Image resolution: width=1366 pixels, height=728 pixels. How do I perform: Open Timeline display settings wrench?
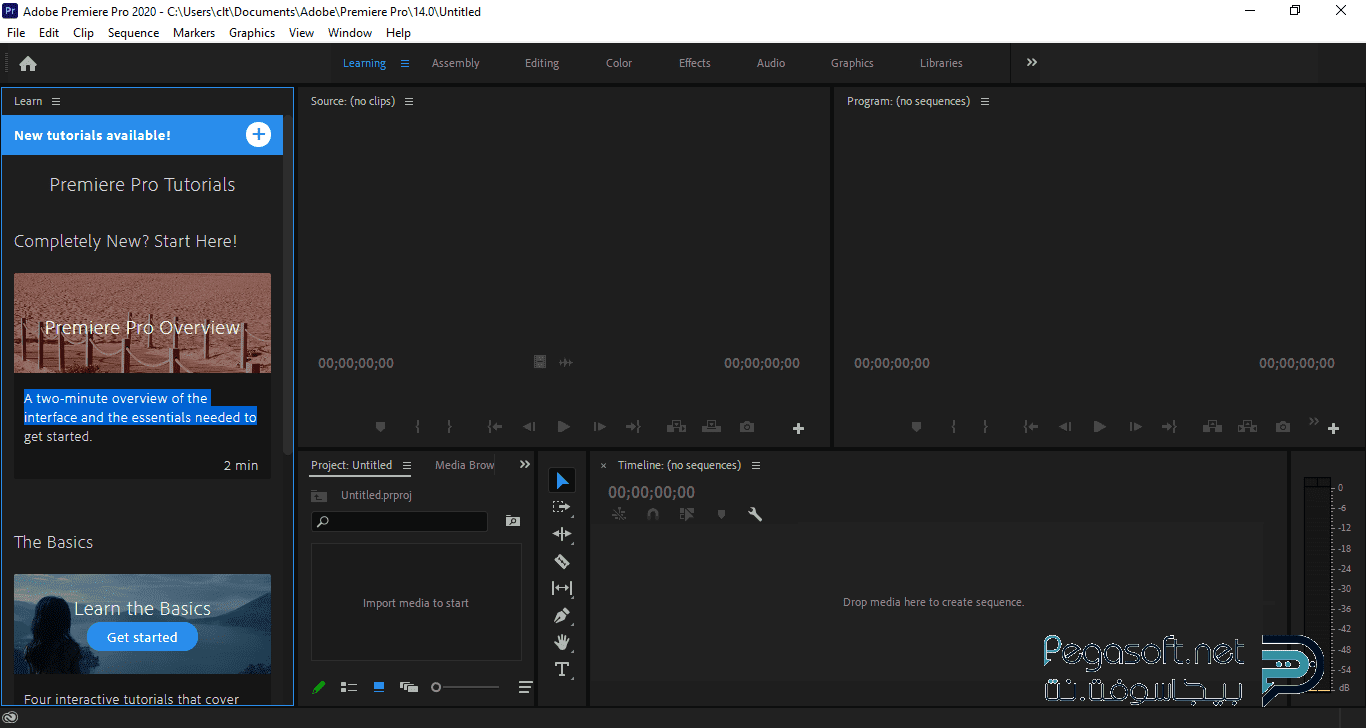[755, 514]
